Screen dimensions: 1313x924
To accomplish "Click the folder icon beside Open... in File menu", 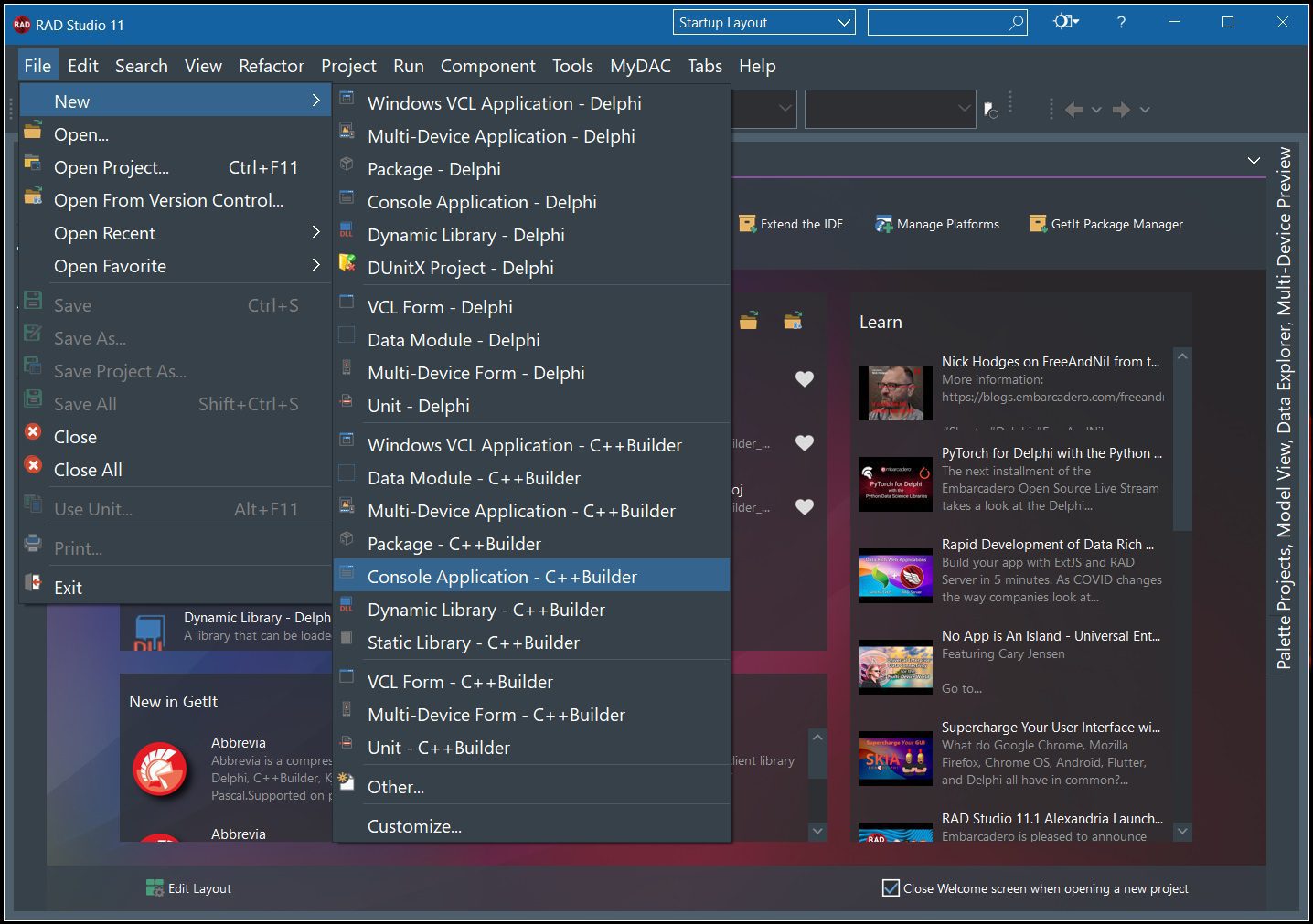I will (x=33, y=131).
